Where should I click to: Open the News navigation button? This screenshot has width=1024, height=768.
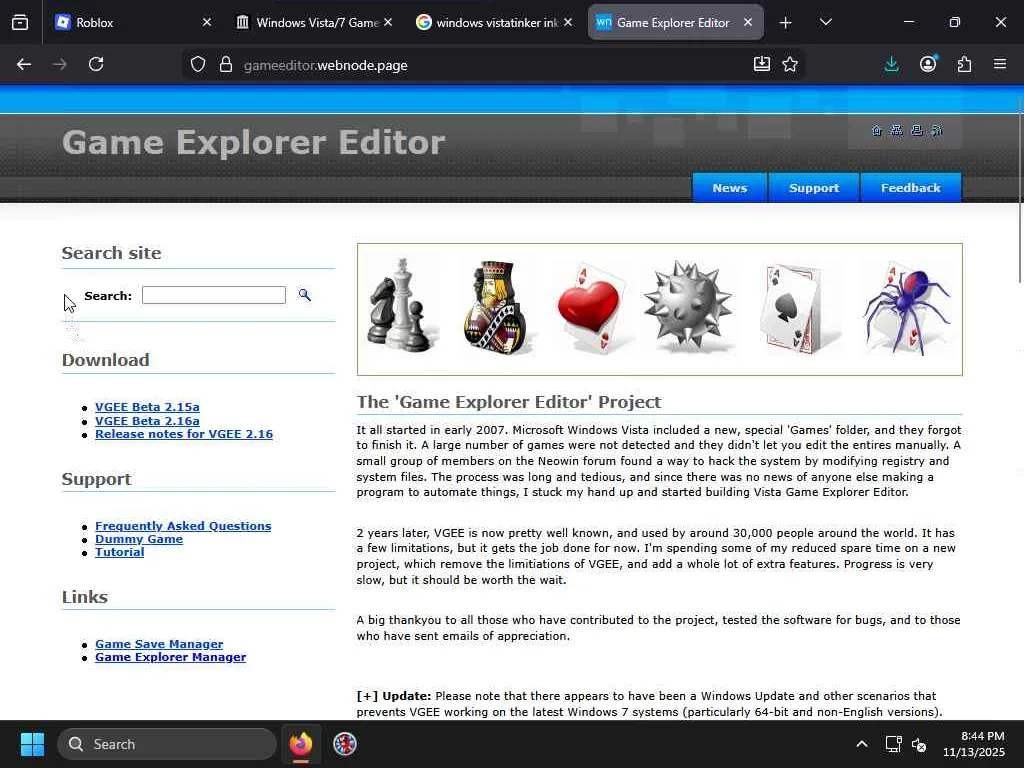(x=729, y=188)
